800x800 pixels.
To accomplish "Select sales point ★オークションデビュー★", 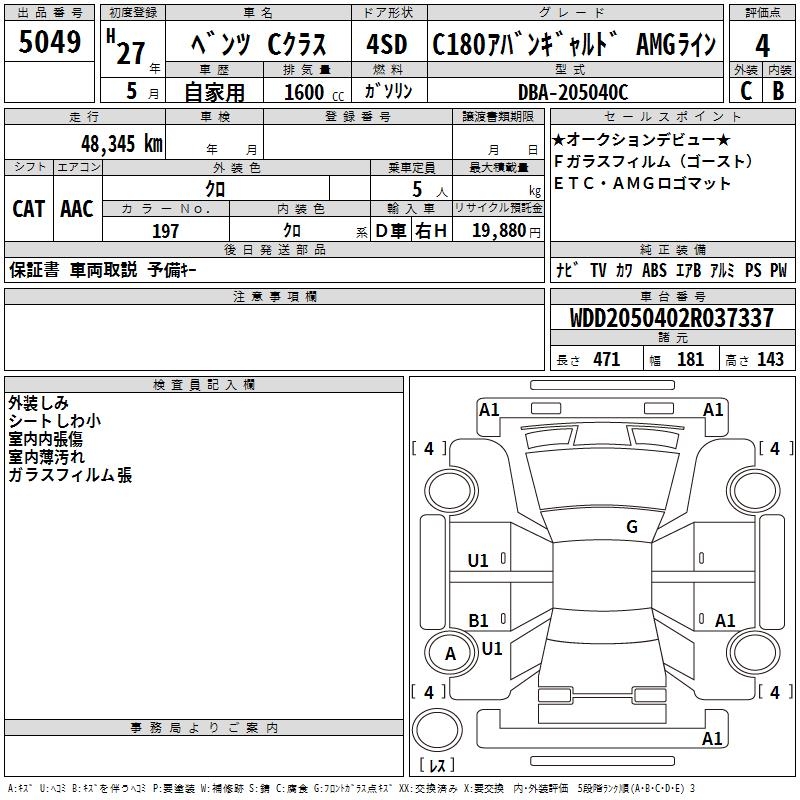I will [x=641, y=139].
